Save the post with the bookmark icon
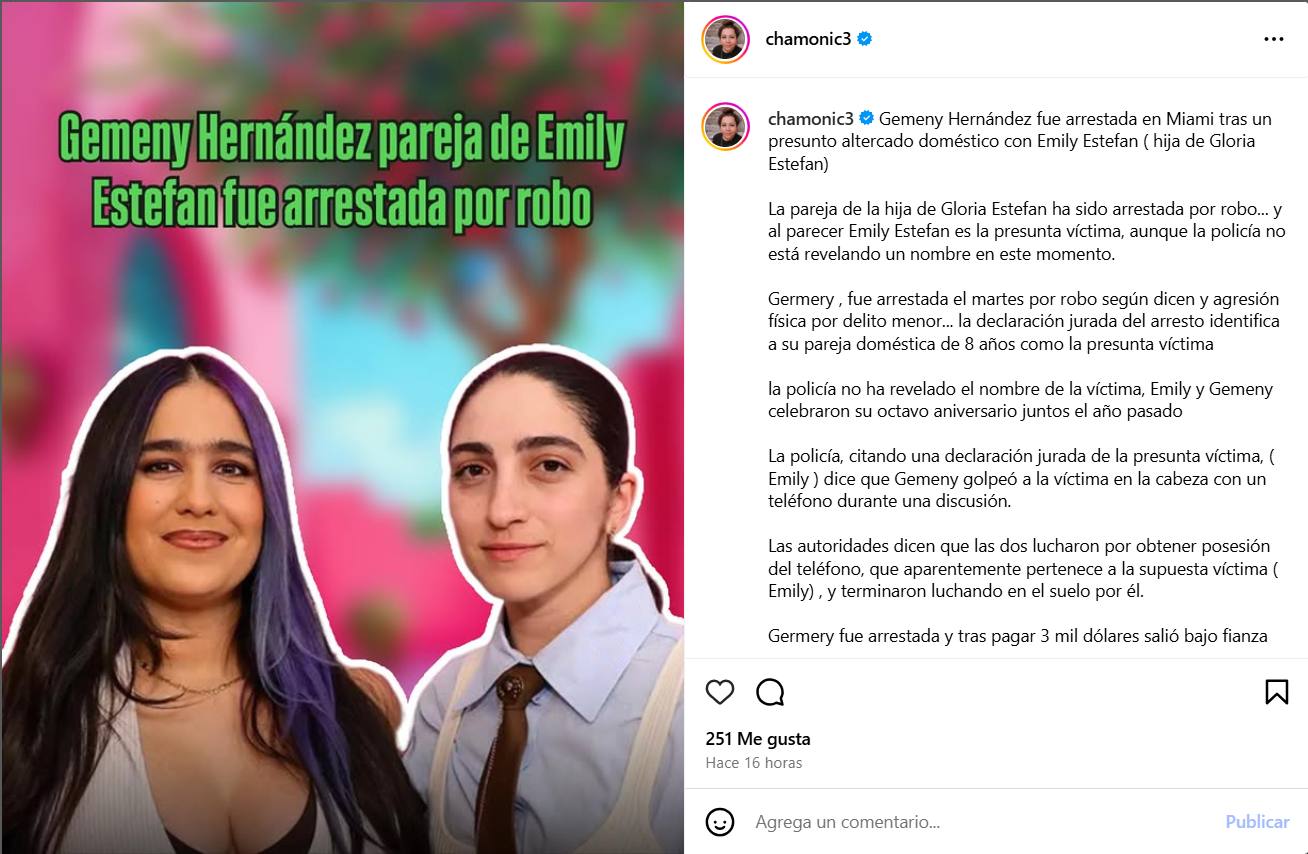This screenshot has height=854, width=1308. click(1276, 692)
